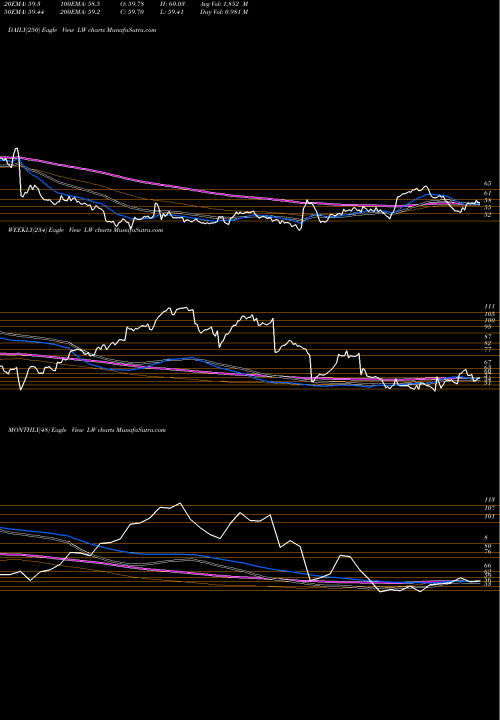
Task: Click the Day Vol 0.981 M reading
Action: tap(224, 12)
